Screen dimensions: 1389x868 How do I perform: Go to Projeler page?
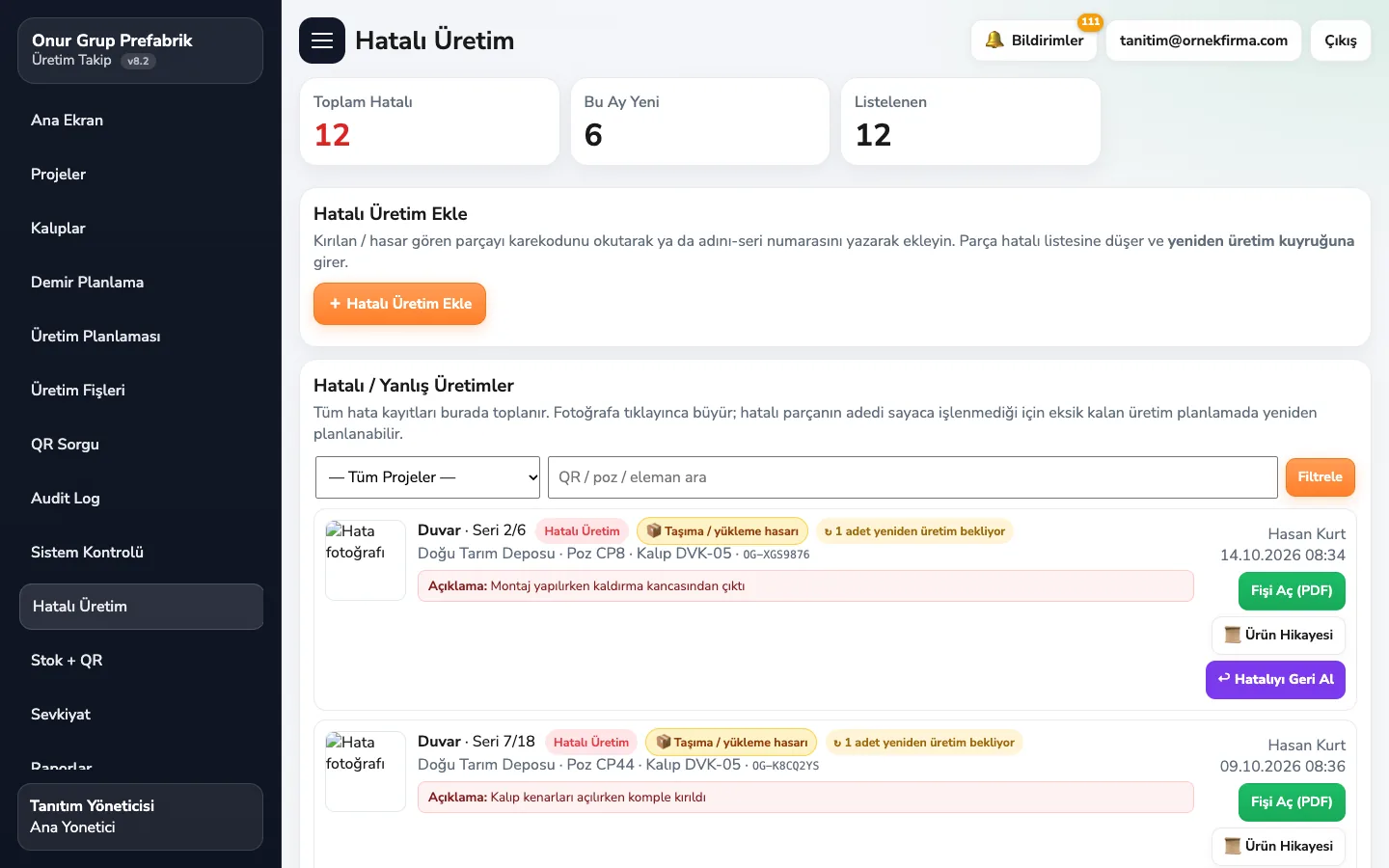point(141,175)
